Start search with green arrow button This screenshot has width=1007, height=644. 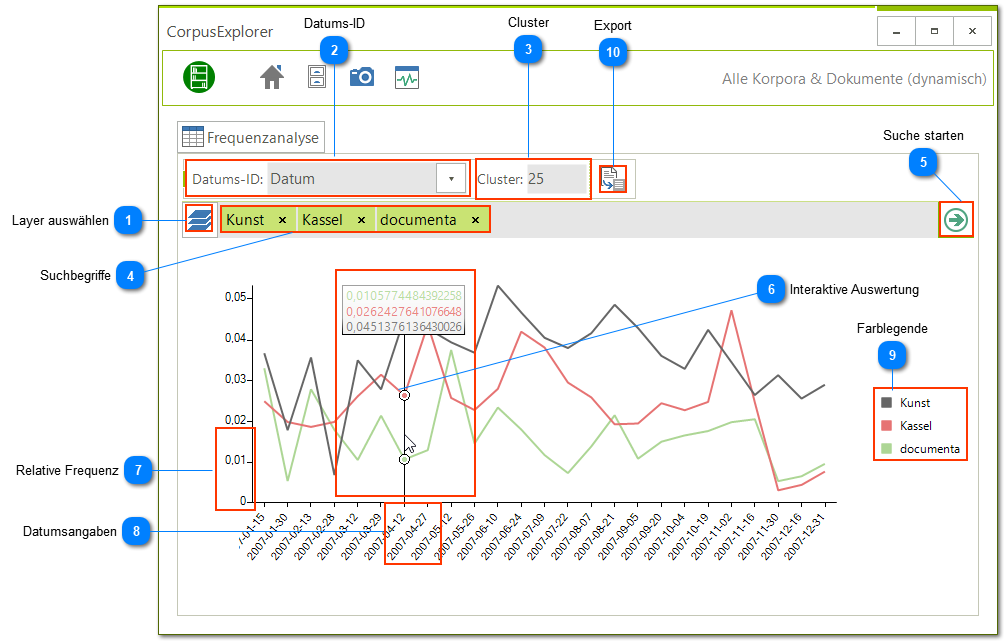(x=956, y=220)
